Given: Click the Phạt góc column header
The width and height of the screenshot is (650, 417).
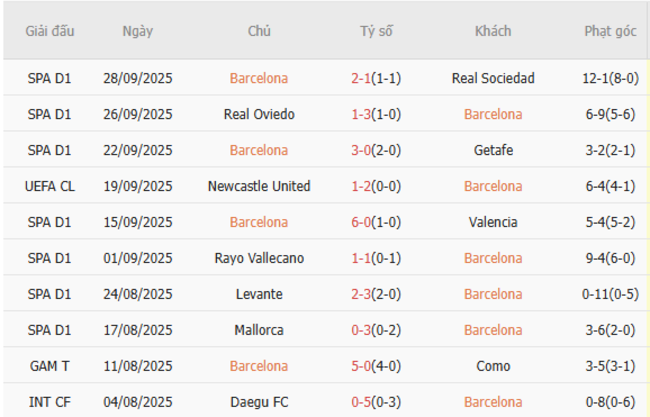Looking at the screenshot, I should pos(610,31).
